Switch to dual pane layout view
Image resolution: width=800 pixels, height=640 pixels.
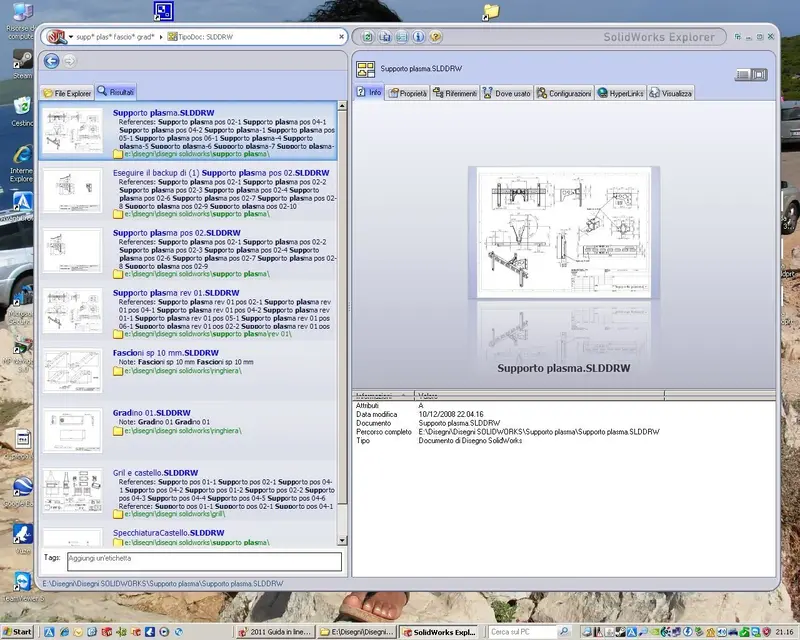pos(760,75)
